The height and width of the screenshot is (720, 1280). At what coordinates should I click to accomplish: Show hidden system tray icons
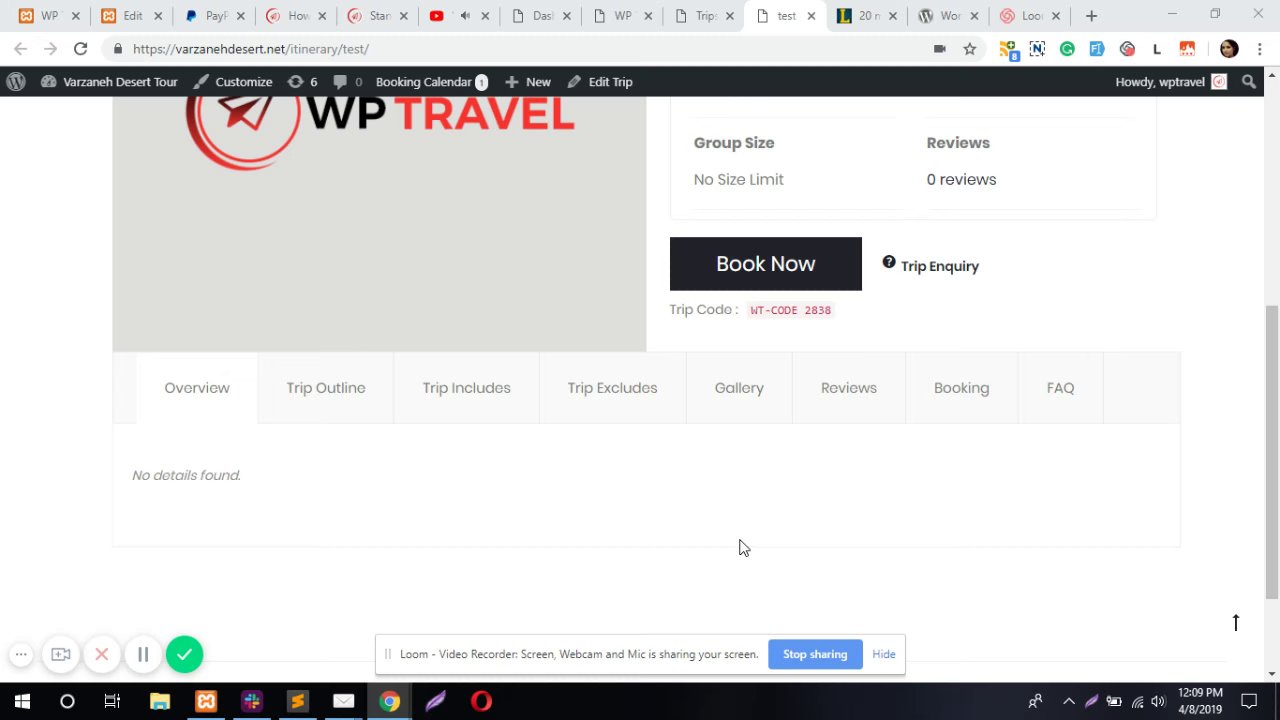point(1069,701)
